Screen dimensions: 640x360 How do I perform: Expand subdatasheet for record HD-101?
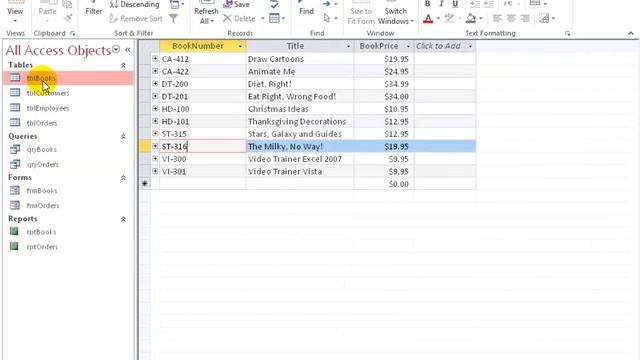click(x=155, y=121)
